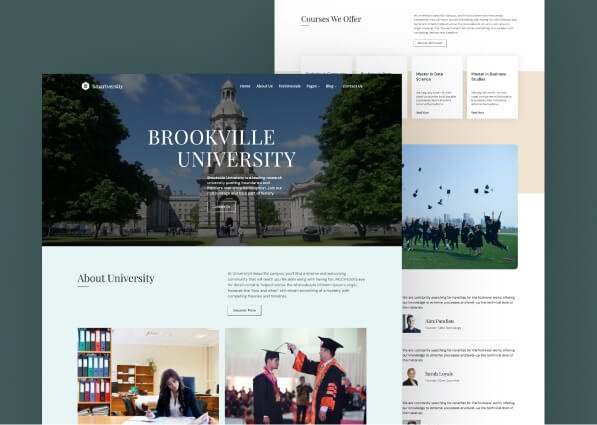The width and height of the screenshot is (597, 425).
Task: Open the student studying in office photo
Action: coord(148,376)
